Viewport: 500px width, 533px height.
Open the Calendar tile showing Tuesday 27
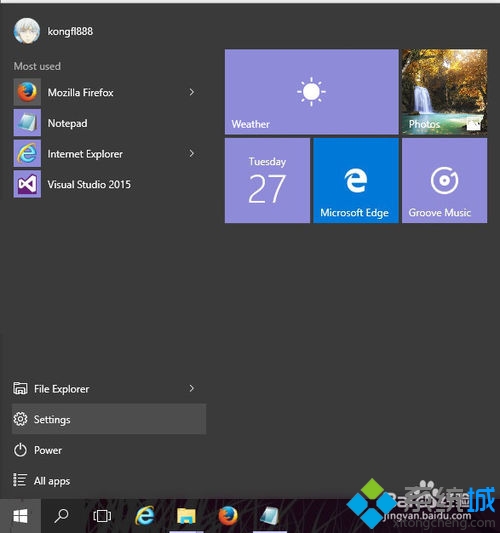(268, 180)
